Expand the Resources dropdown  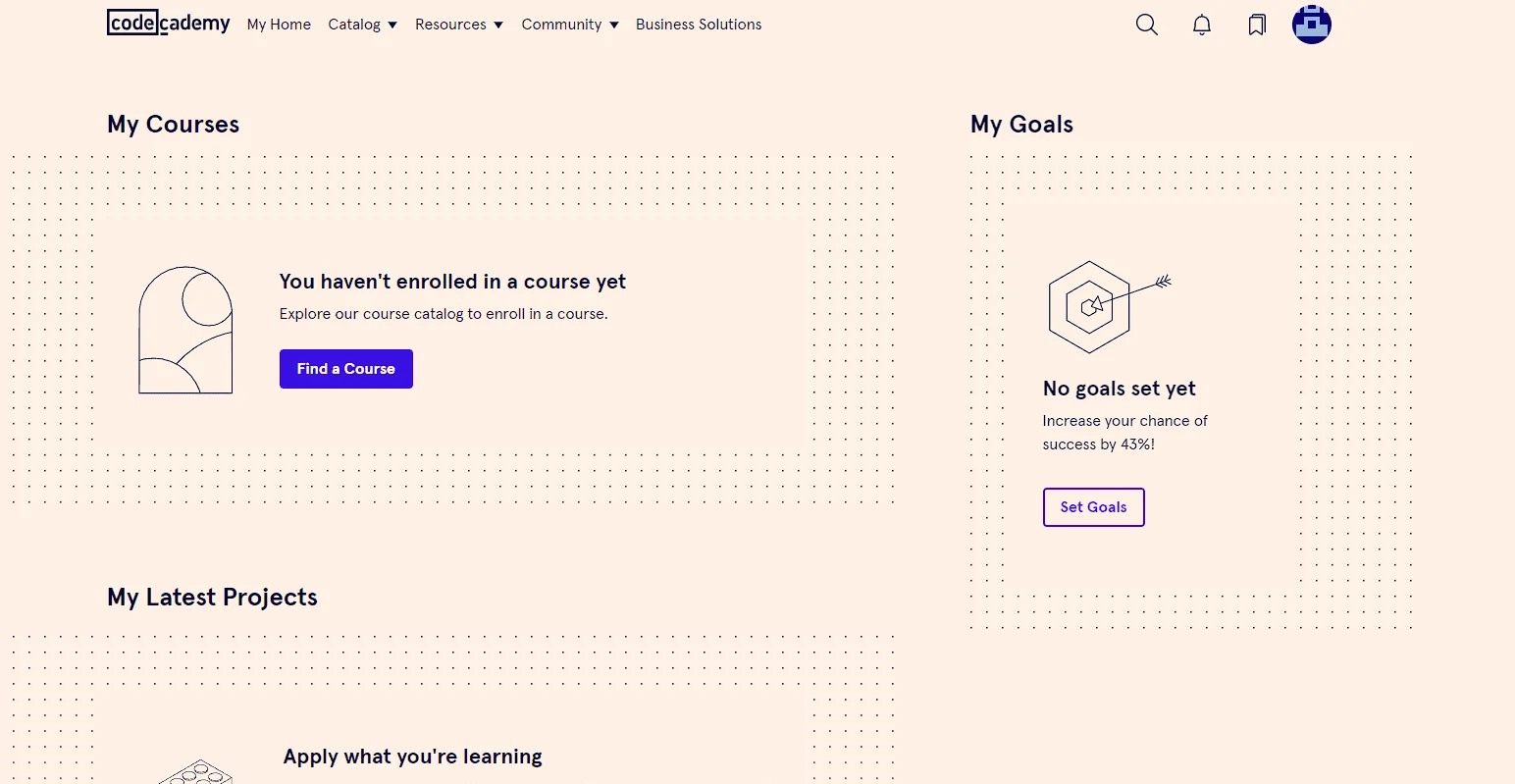(x=458, y=25)
